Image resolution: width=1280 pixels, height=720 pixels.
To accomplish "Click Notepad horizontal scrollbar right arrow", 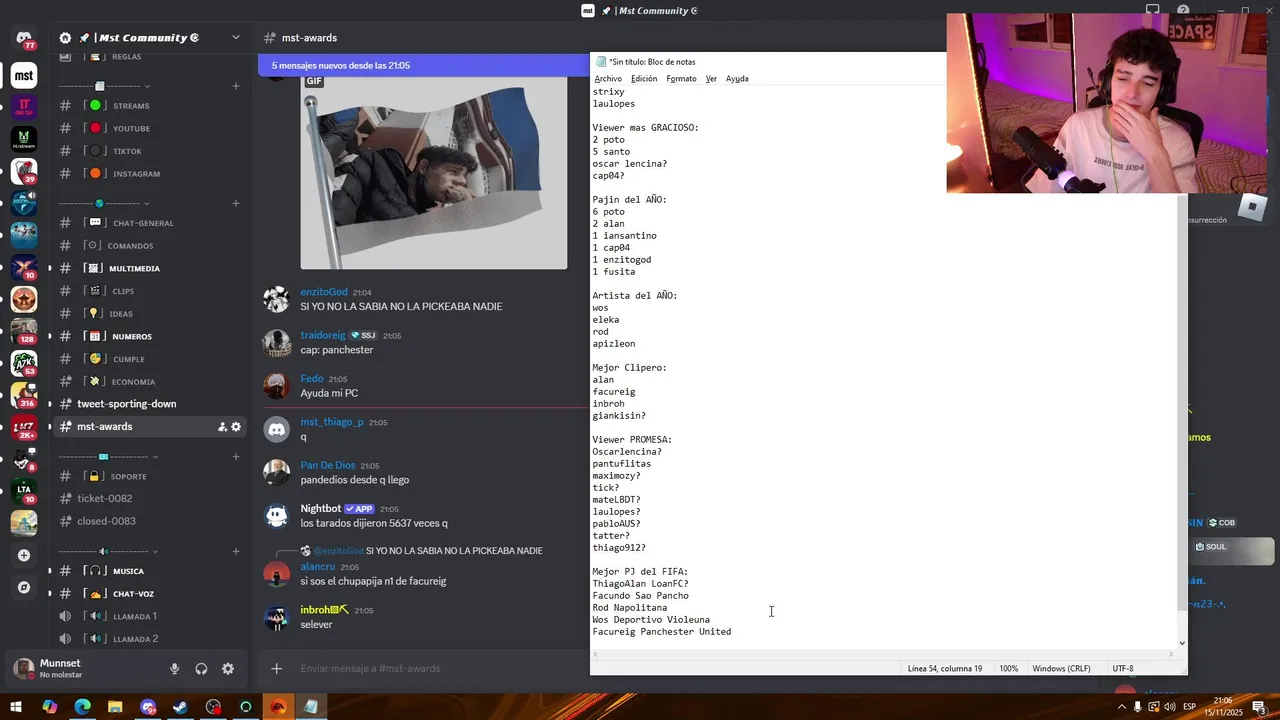I will (x=1171, y=655).
